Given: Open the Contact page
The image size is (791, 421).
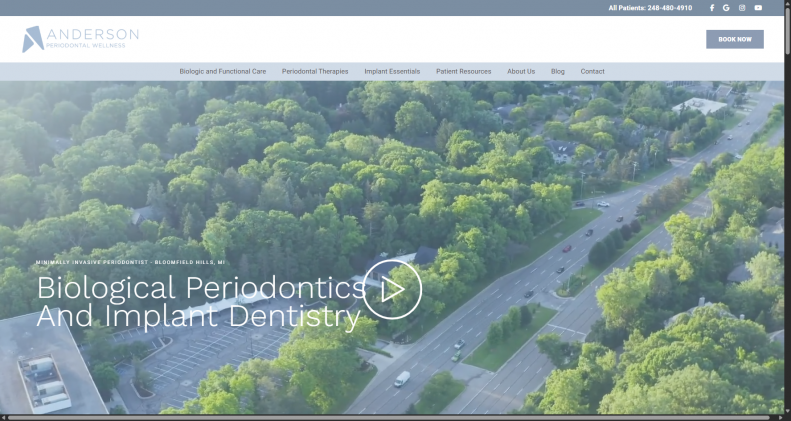Looking at the screenshot, I should (593, 72).
